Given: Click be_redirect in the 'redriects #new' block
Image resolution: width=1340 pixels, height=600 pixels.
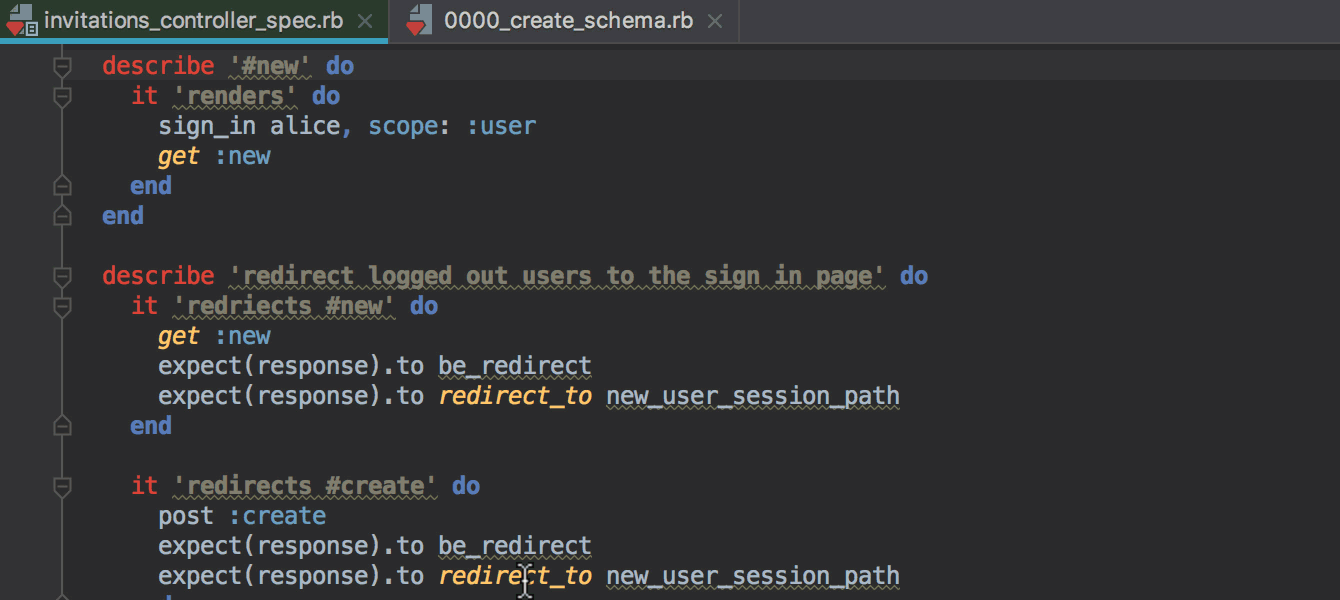Looking at the screenshot, I should (x=515, y=366).
